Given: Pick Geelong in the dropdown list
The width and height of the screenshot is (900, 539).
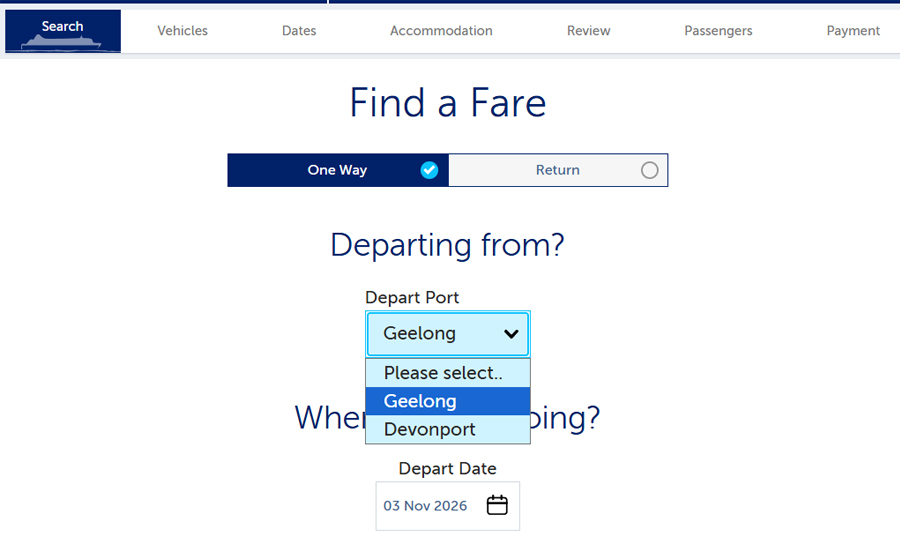Looking at the screenshot, I should pos(448,401).
